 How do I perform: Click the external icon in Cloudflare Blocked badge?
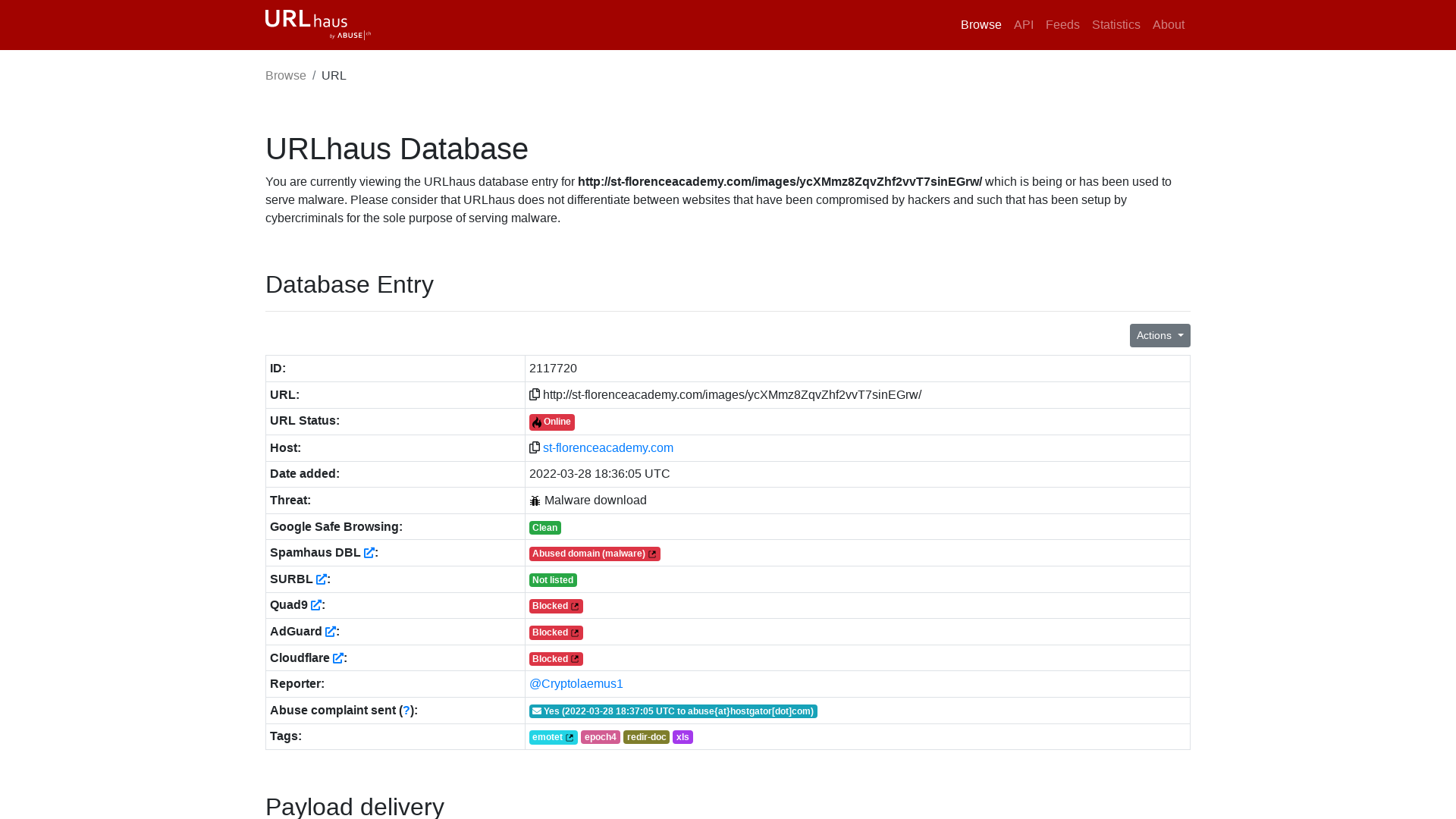click(575, 660)
